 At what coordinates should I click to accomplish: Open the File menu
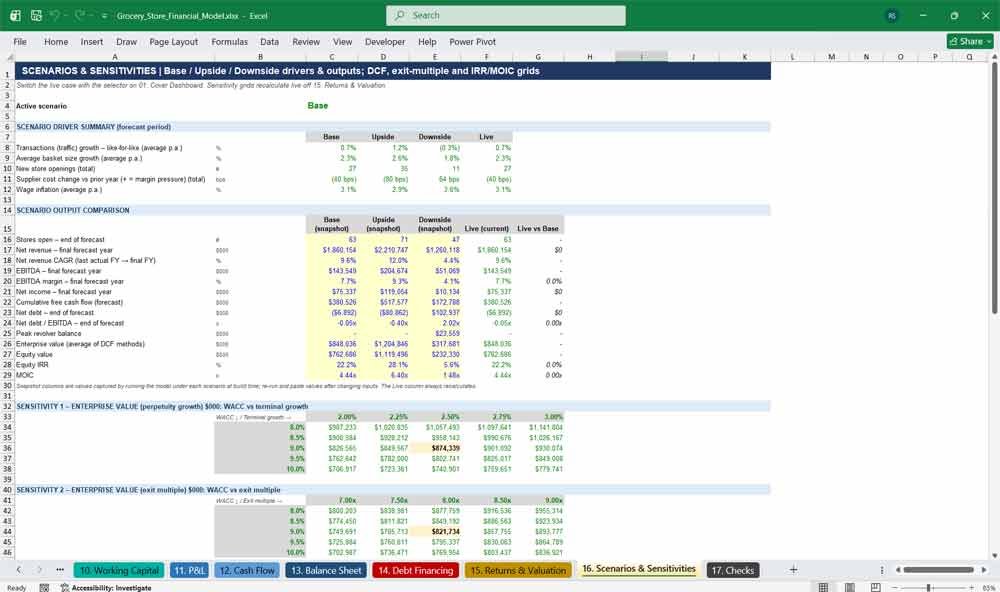click(20, 41)
